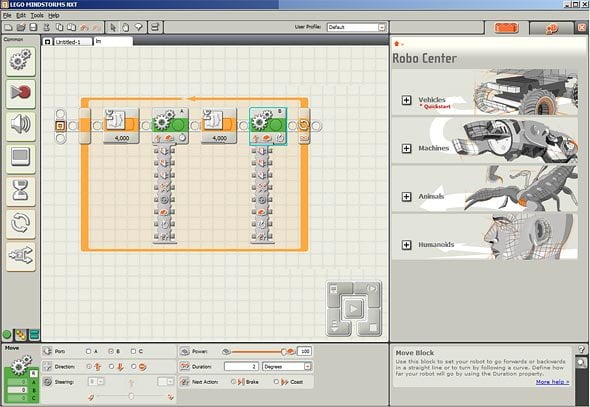Screen dimensions: 590x407
Task: Click the More help link
Action: point(552,382)
